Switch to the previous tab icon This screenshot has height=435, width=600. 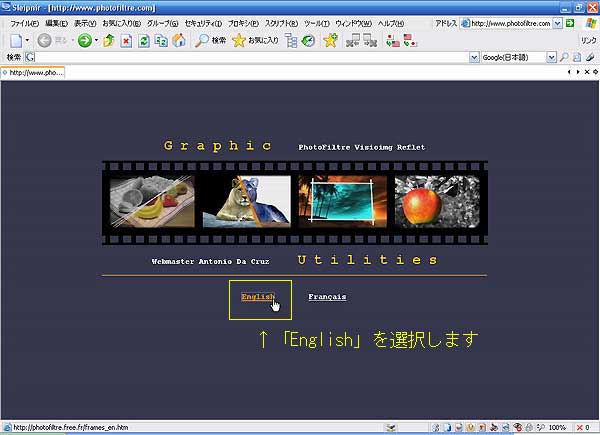(x=353, y=40)
